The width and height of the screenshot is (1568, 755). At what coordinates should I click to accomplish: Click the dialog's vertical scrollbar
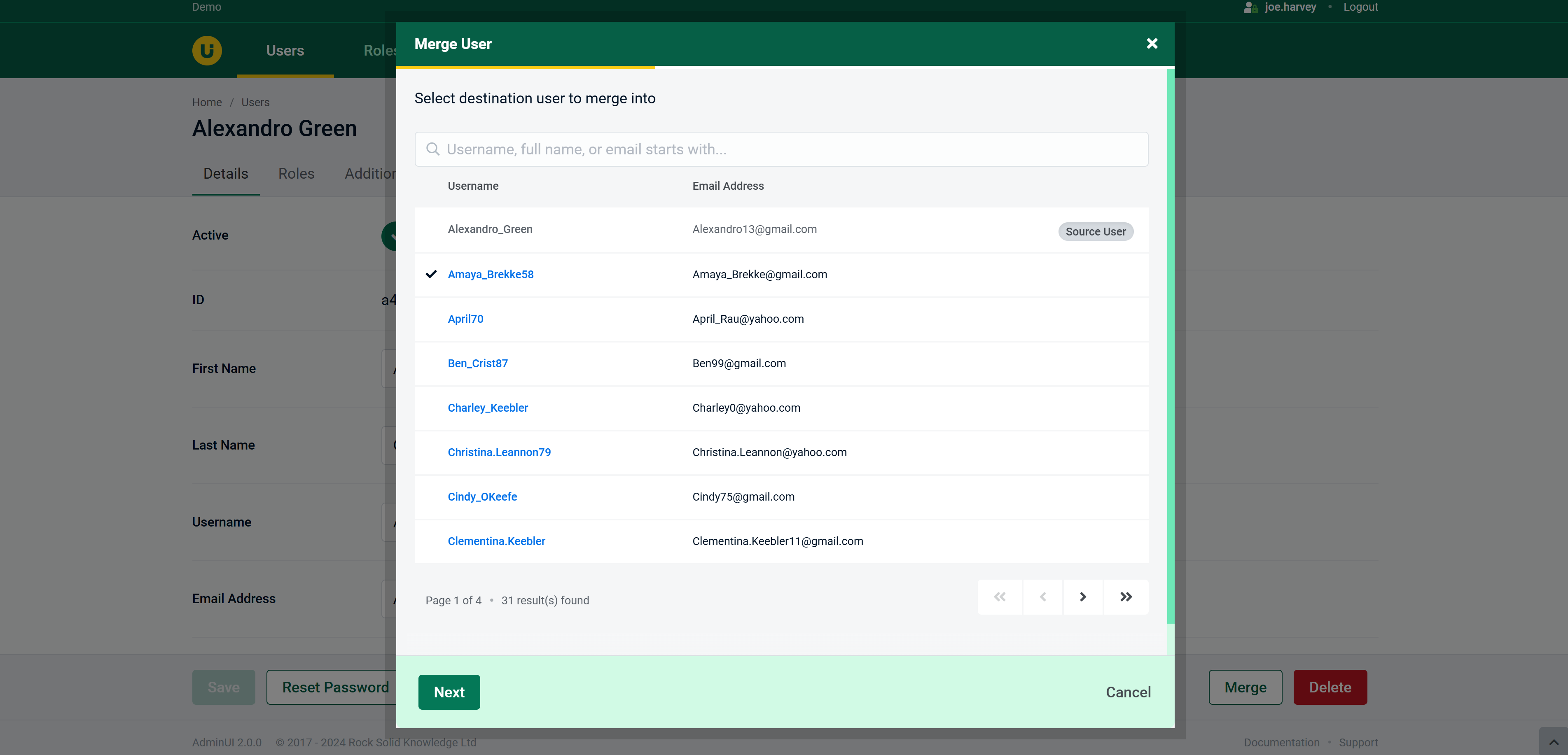pos(1171,345)
